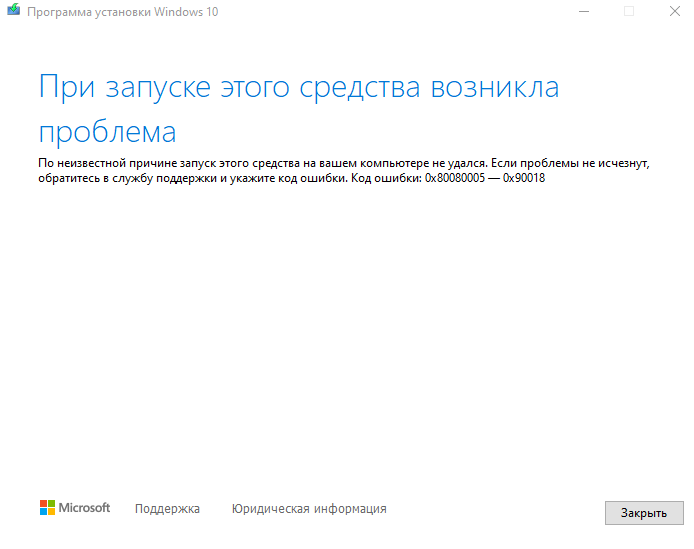Screen dimensions: 694x549
Task: Click the Закрыть button
Action: point(644,513)
